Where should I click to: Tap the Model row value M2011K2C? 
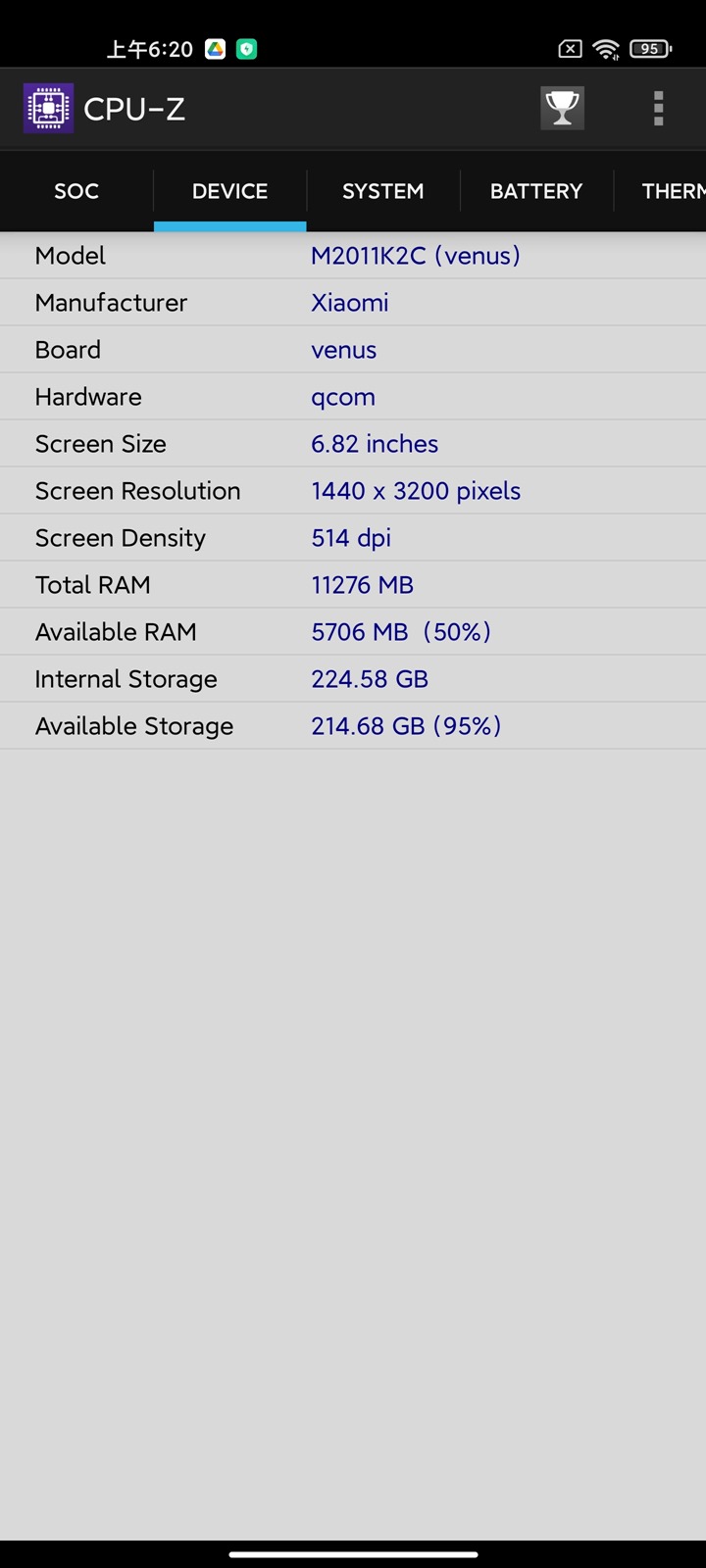(x=415, y=256)
